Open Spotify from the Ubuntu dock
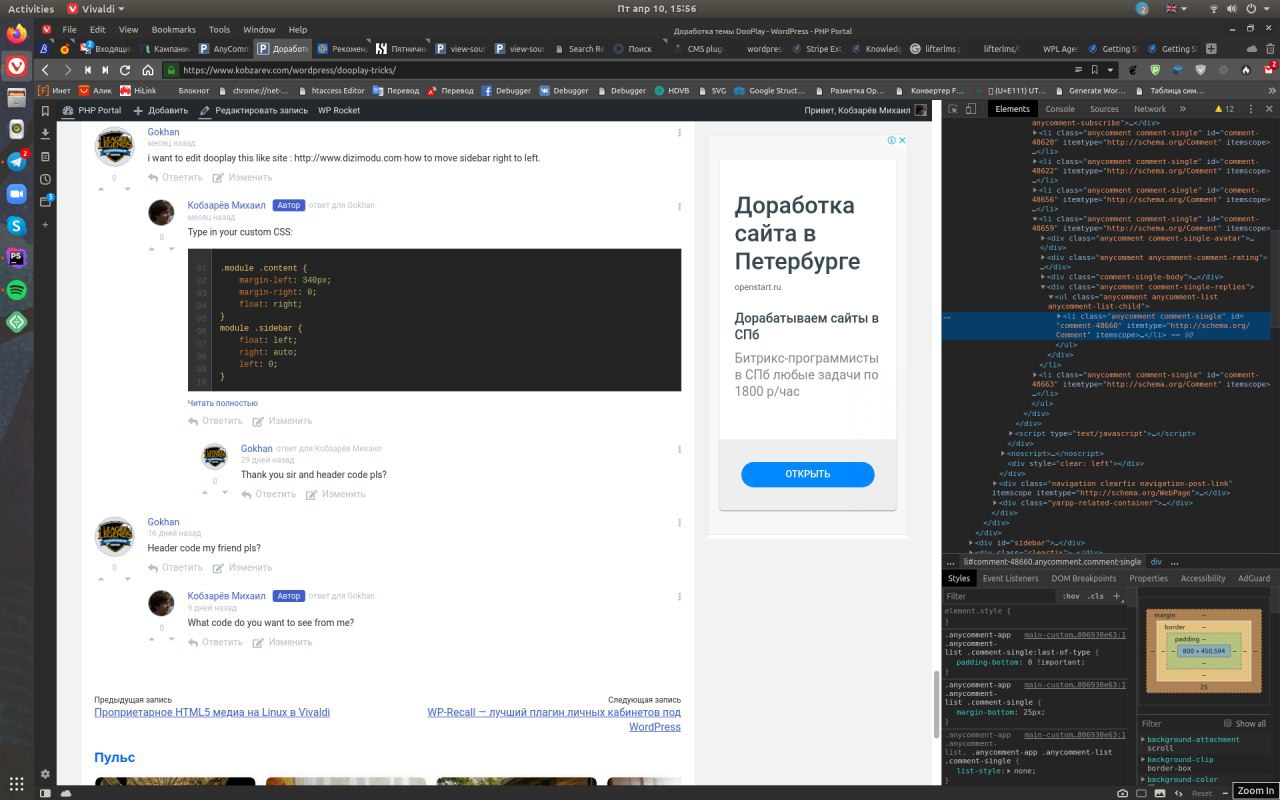 [x=17, y=290]
